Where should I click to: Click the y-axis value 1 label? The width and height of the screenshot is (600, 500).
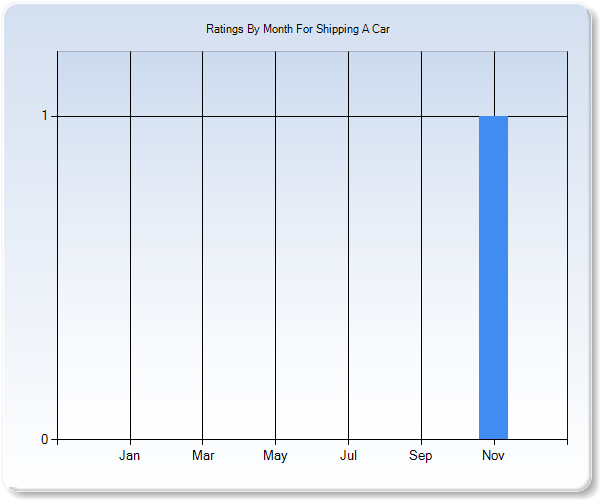coord(45,116)
